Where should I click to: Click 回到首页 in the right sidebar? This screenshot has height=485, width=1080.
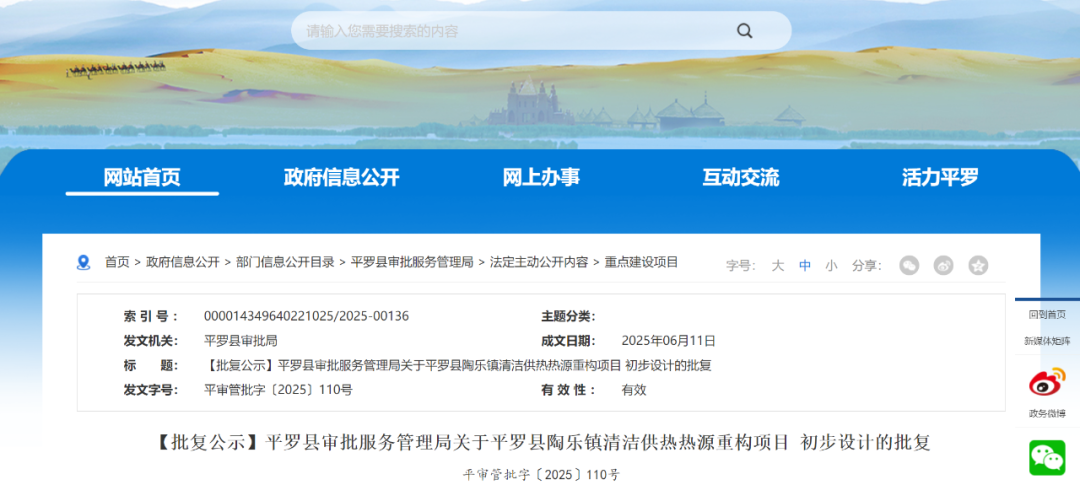pyautogui.click(x=1047, y=315)
